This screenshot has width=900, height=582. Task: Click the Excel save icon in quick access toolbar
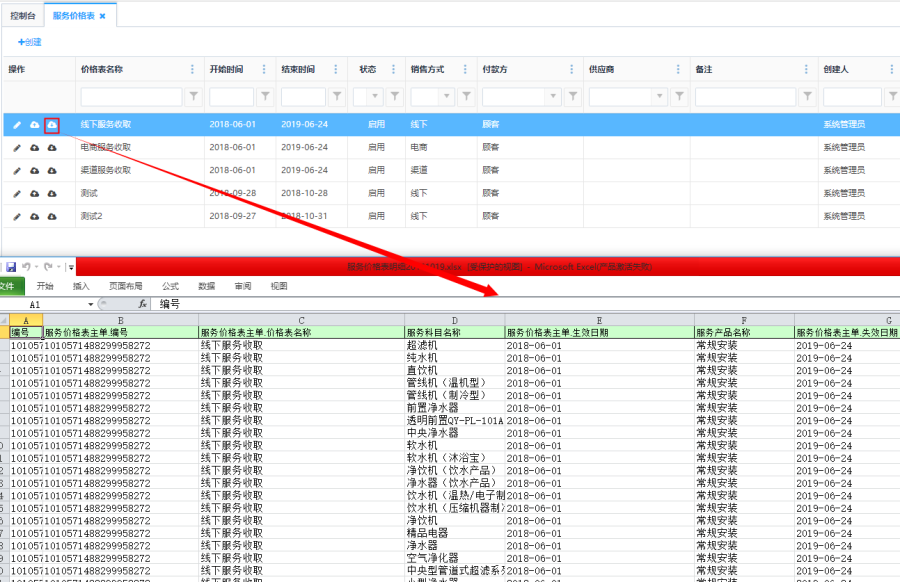pyautogui.click(x=11, y=267)
